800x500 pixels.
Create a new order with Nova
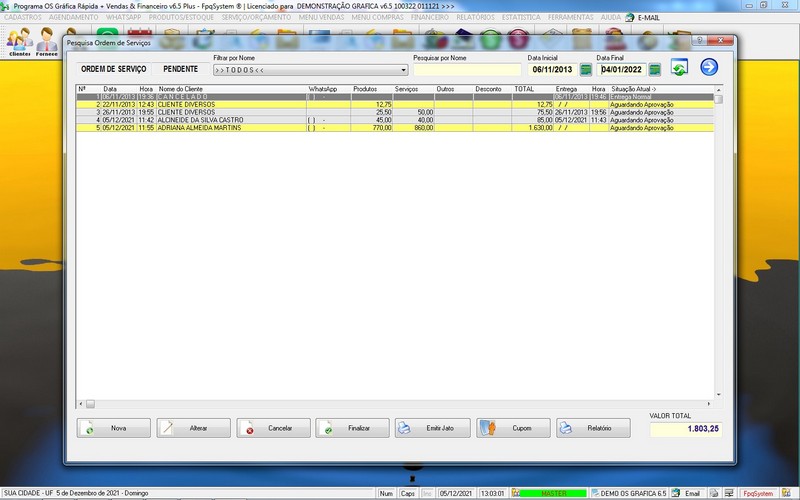114,428
